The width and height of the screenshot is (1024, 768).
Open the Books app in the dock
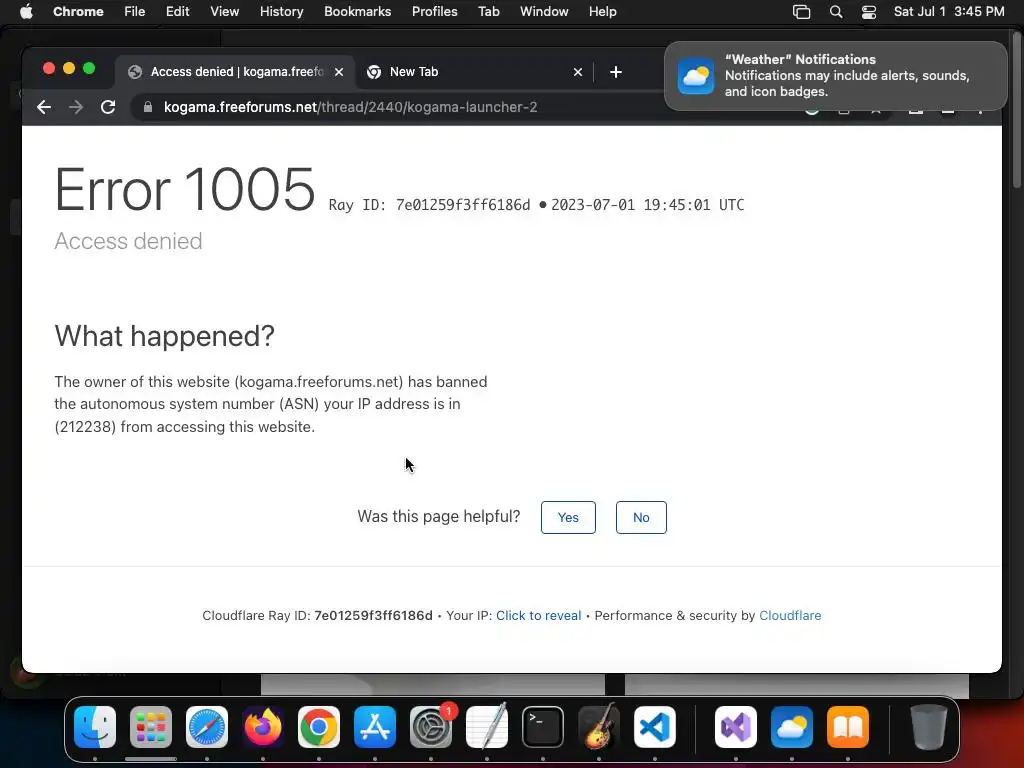coord(848,727)
